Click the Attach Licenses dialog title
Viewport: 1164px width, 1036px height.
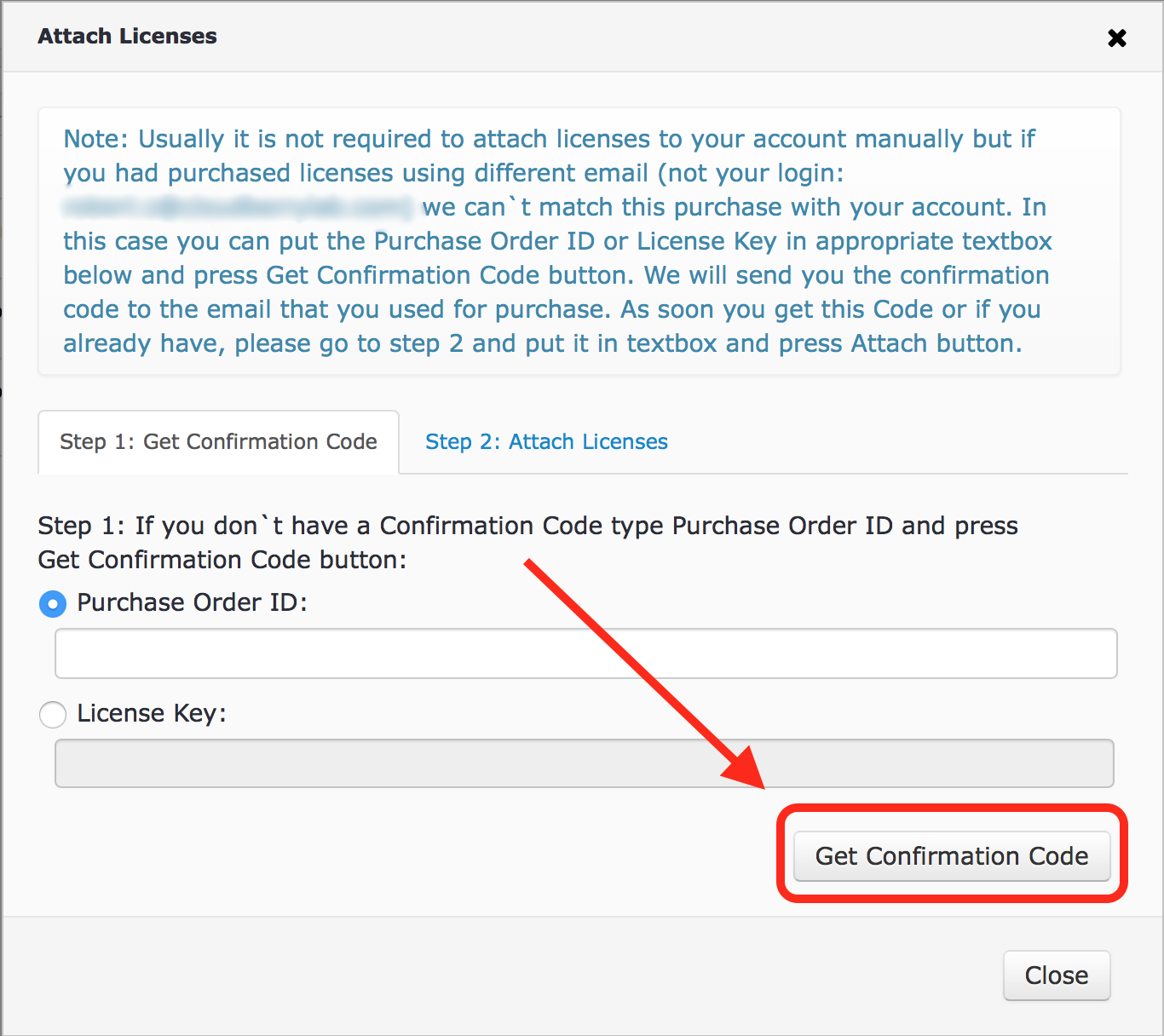click(127, 36)
